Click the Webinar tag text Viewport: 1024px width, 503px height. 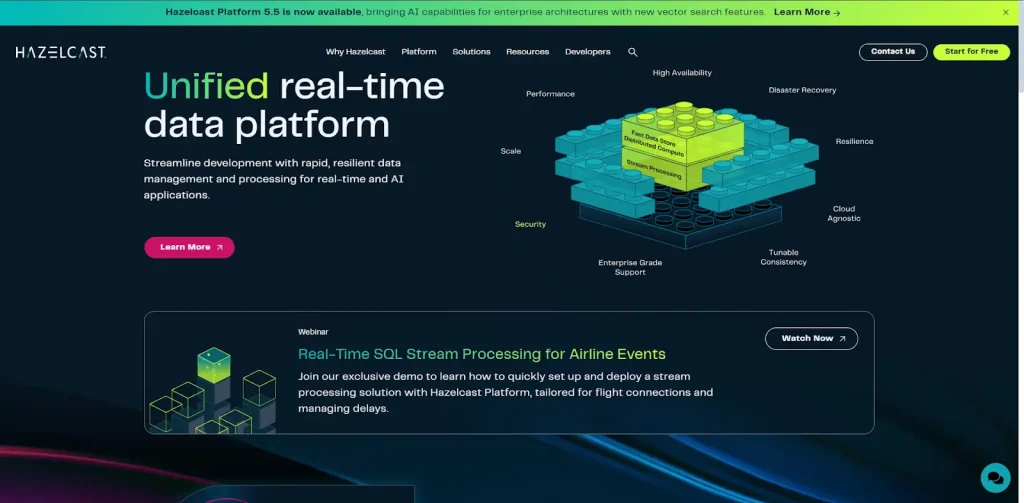[313, 332]
